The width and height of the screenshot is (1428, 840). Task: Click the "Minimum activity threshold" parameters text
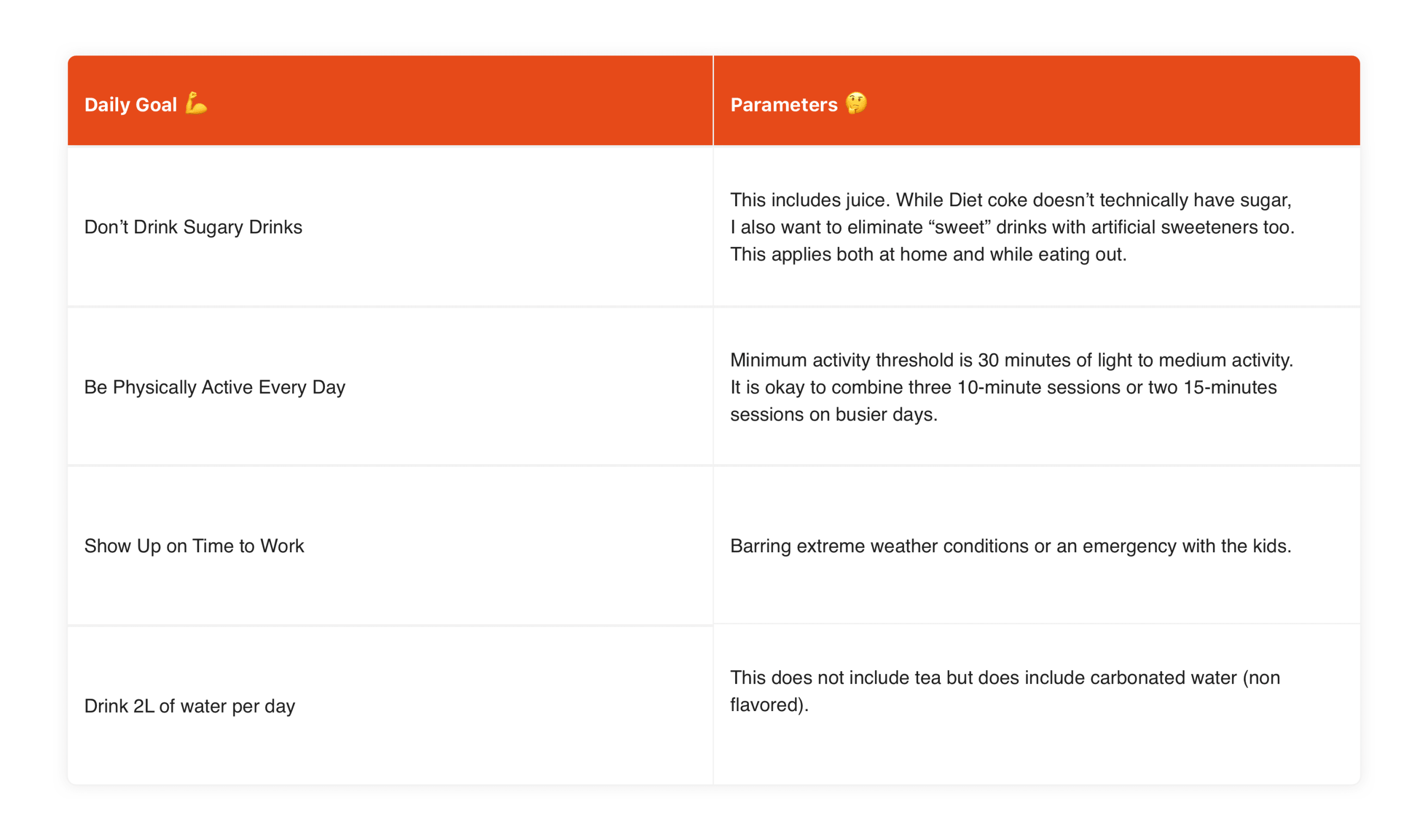click(1012, 387)
